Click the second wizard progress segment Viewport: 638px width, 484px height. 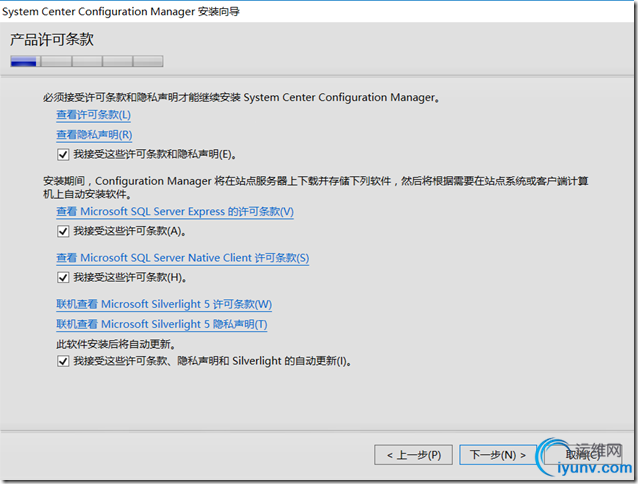54,62
